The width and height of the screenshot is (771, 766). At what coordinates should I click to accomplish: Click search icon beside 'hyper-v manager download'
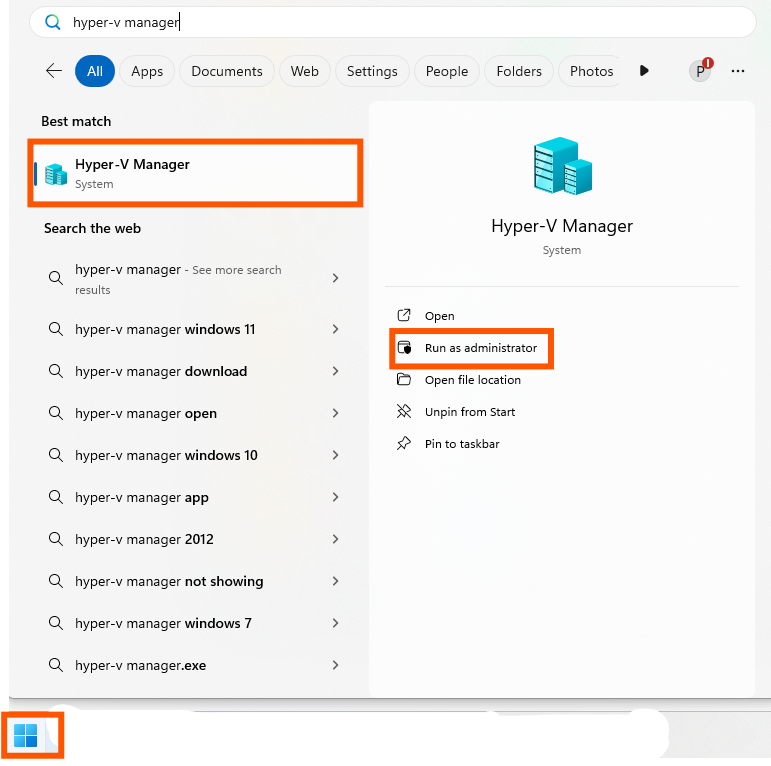tap(56, 371)
